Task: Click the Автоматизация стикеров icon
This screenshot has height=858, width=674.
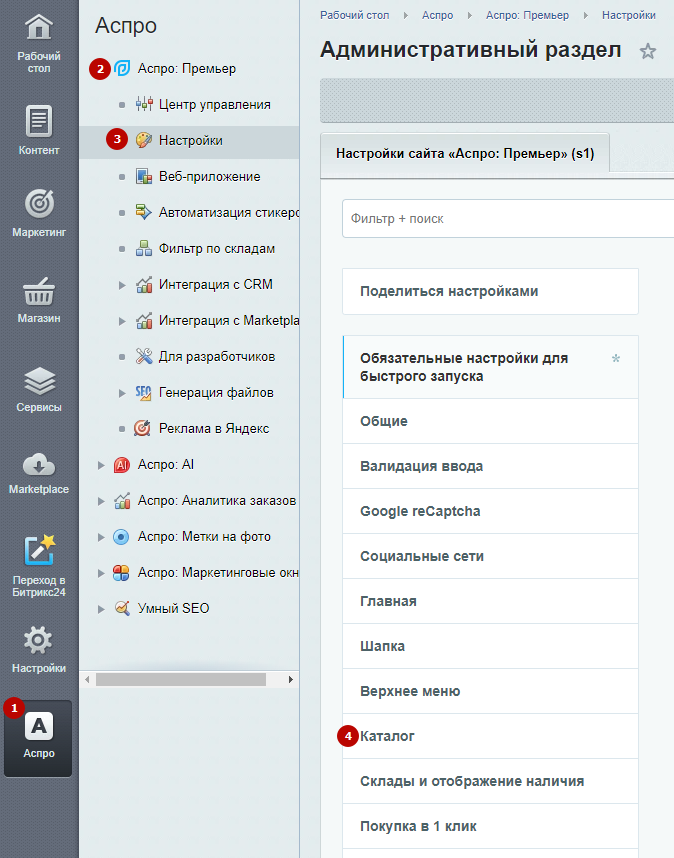Action: pos(144,212)
